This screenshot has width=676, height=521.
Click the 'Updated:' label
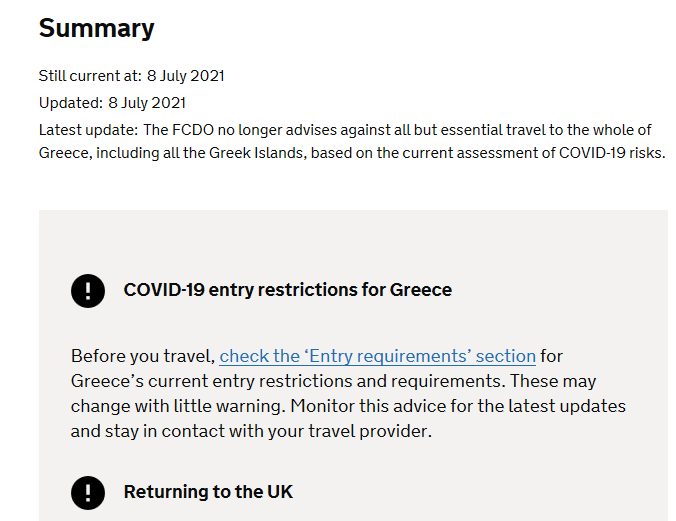70,103
